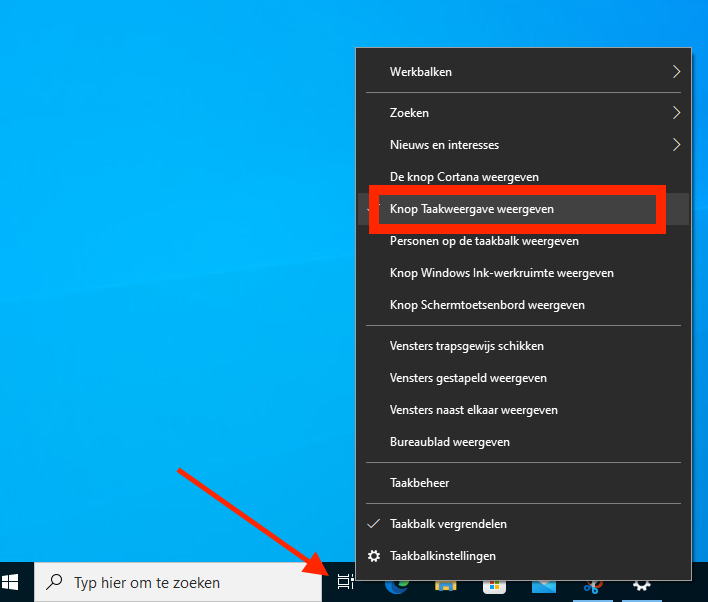Toggle 'Knop Taakweergave weergeven' option

472,209
